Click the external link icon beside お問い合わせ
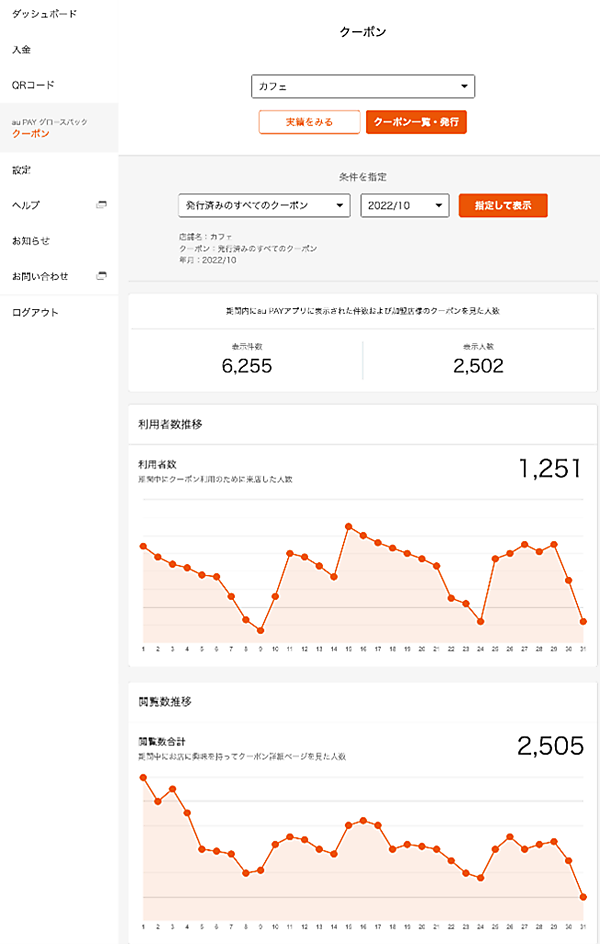The width and height of the screenshot is (600, 944). pos(101,276)
